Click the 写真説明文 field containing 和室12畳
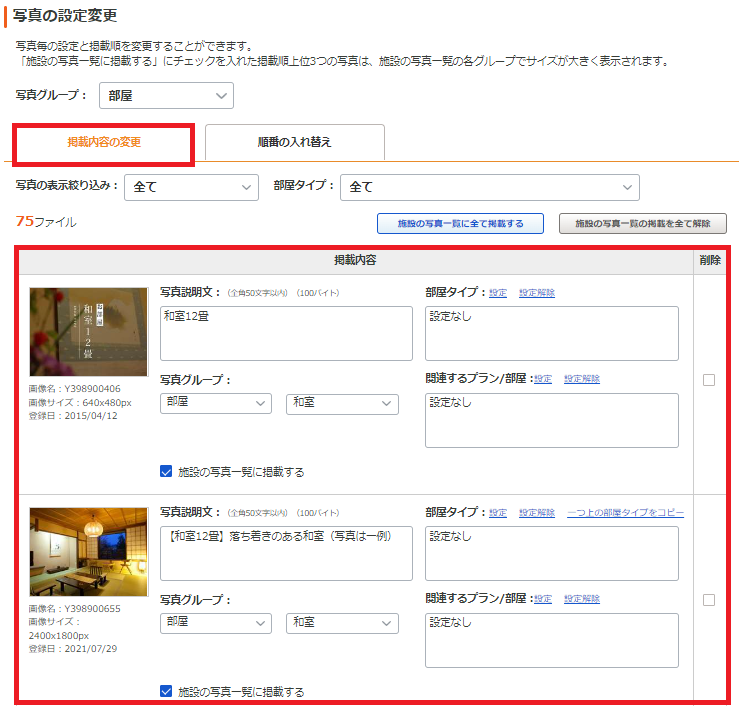Image resolution: width=741 pixels, height=706 pixels. click(x=286, y=333)
